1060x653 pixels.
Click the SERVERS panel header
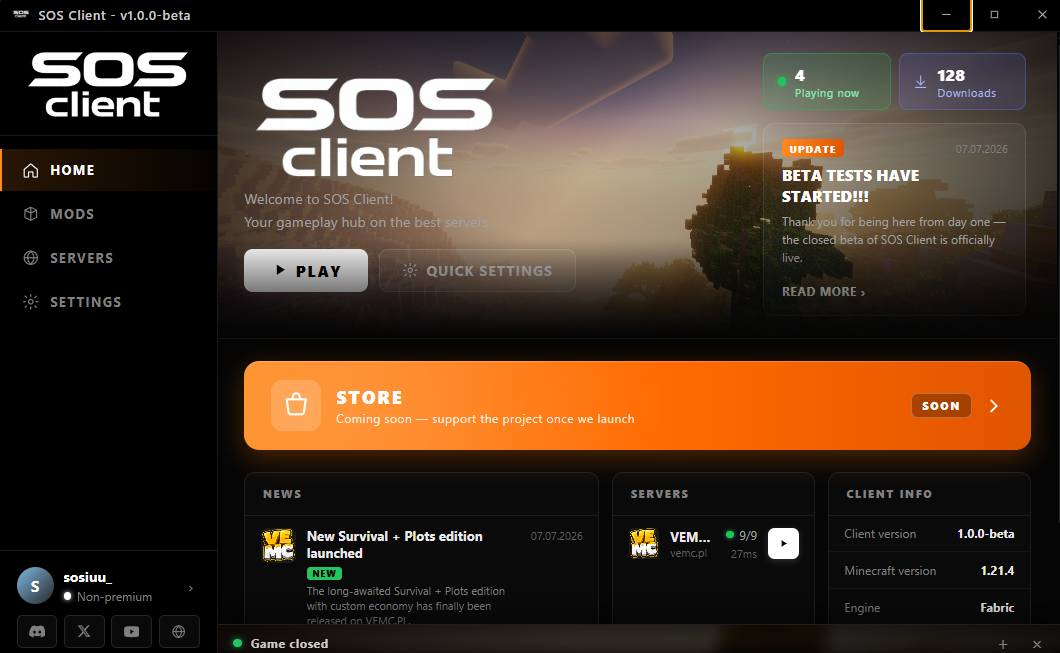coord(659,494)
